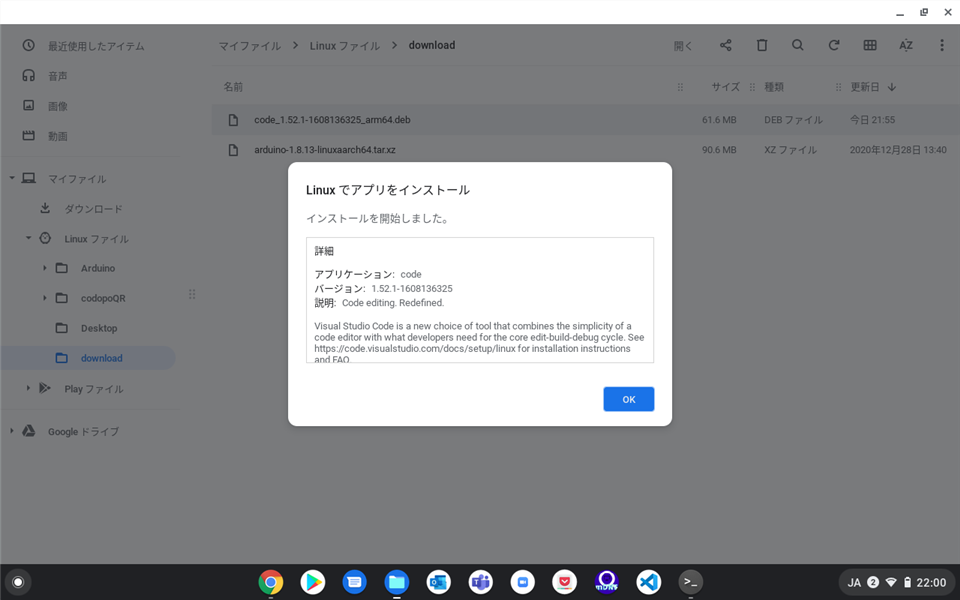Viewport: 960px width, 600px height.
Task: Click OK in the install dialog
Action: (x=628, y=399)
